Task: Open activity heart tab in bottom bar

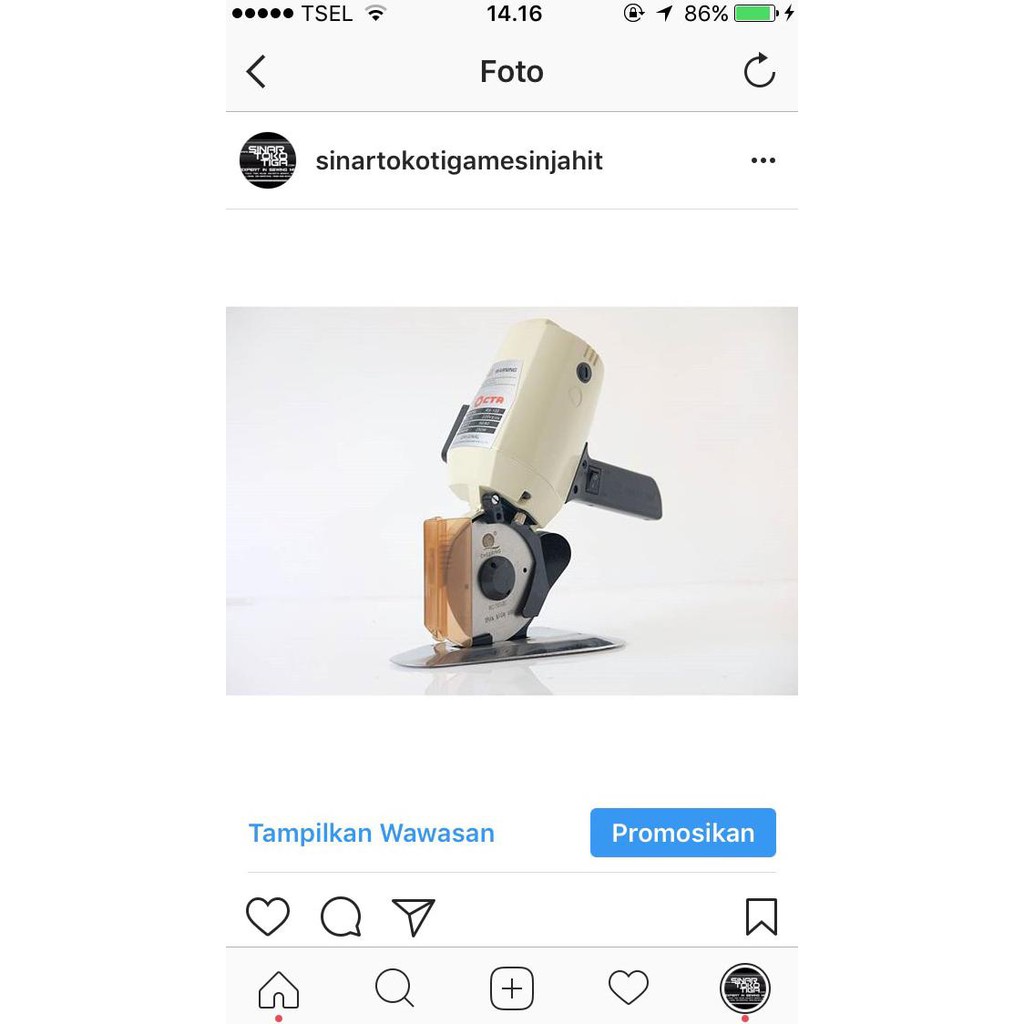Action: point(628,987)
